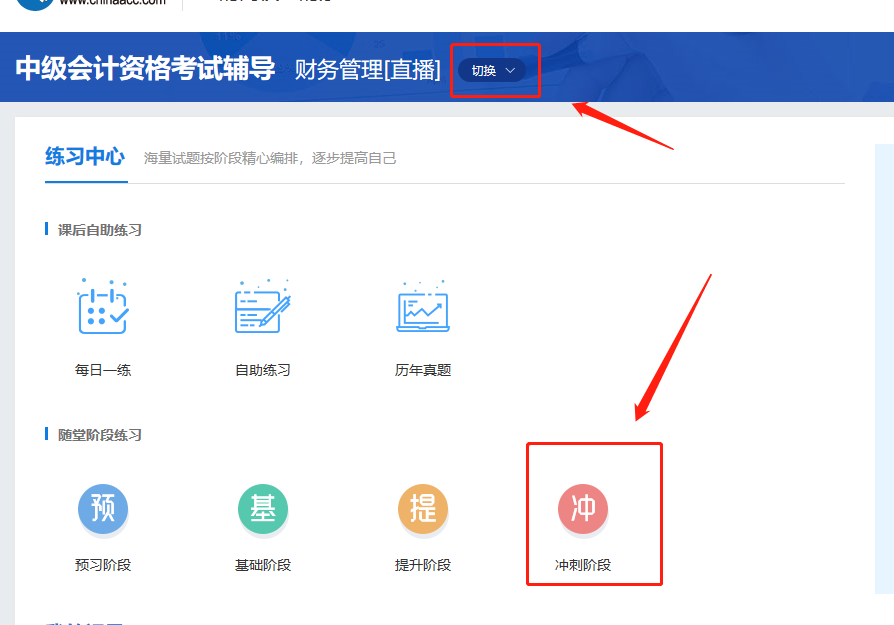Open the chevron arrow next to 切换
This screenshot has height=625, width=894.
(511, 71)
